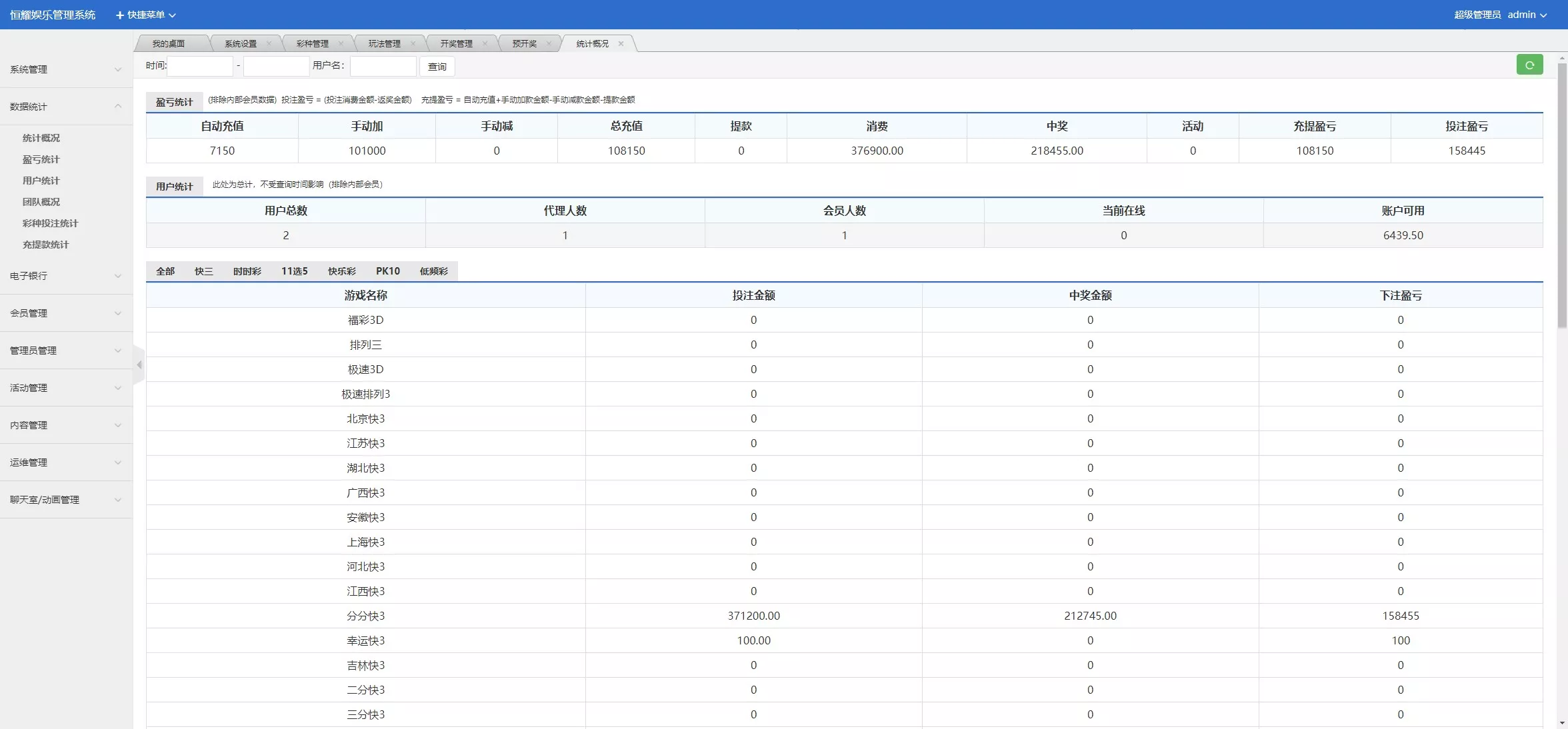
Task: Close the 统计概况 tab with its X icon
Action: click(621, 44)
